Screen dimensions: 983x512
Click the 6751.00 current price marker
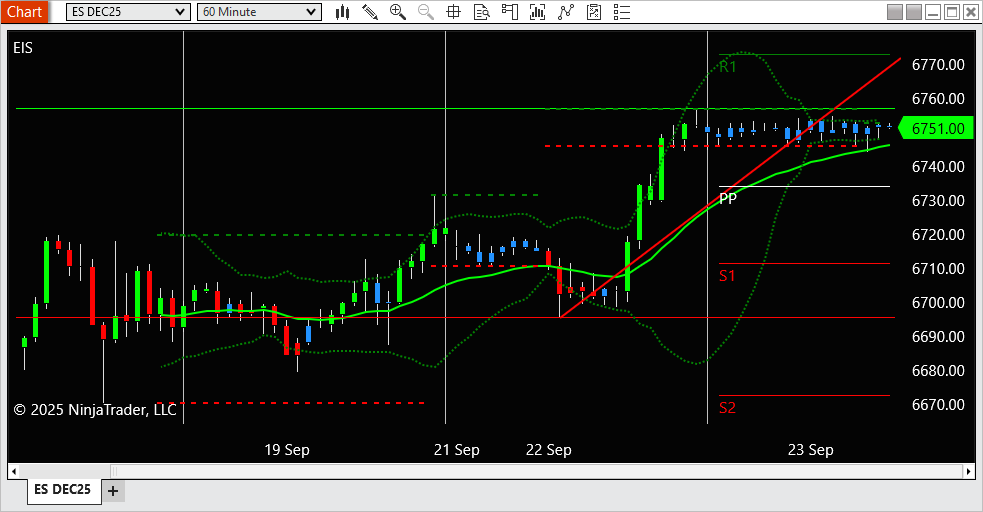click(936, 128)
